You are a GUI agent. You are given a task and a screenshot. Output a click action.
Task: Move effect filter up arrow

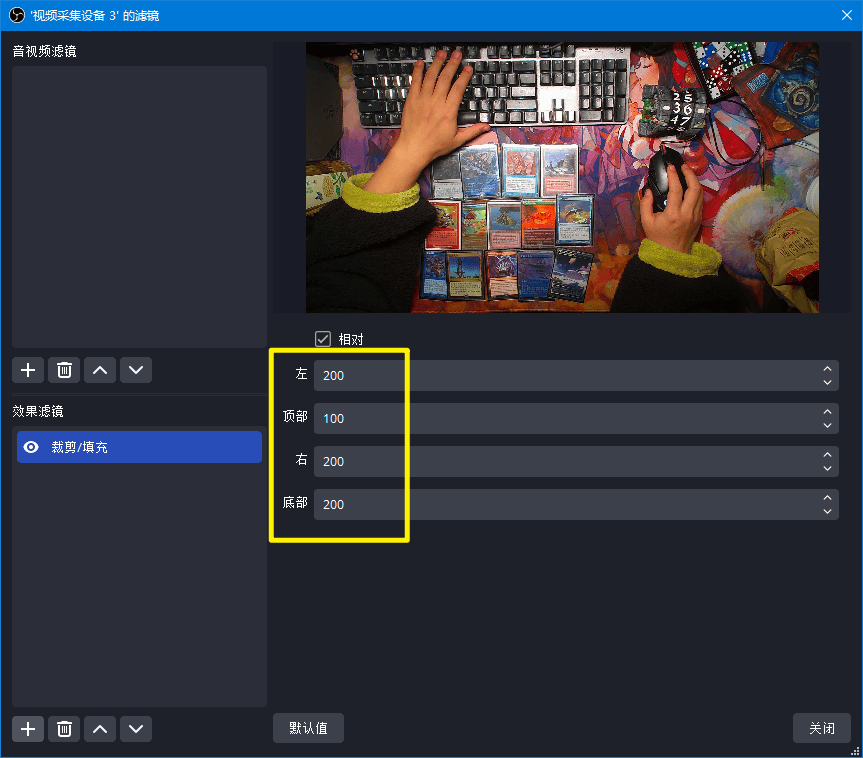click(x=100, y=729)
